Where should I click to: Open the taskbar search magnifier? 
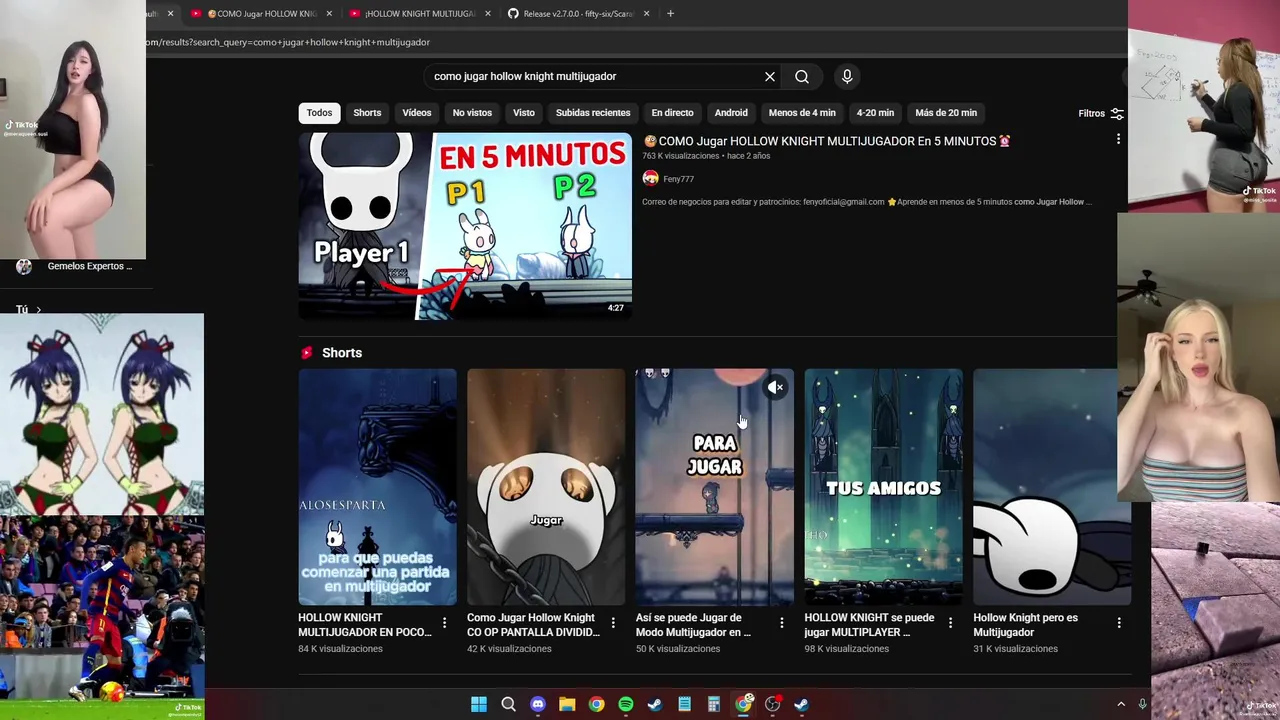coord(508,704)
